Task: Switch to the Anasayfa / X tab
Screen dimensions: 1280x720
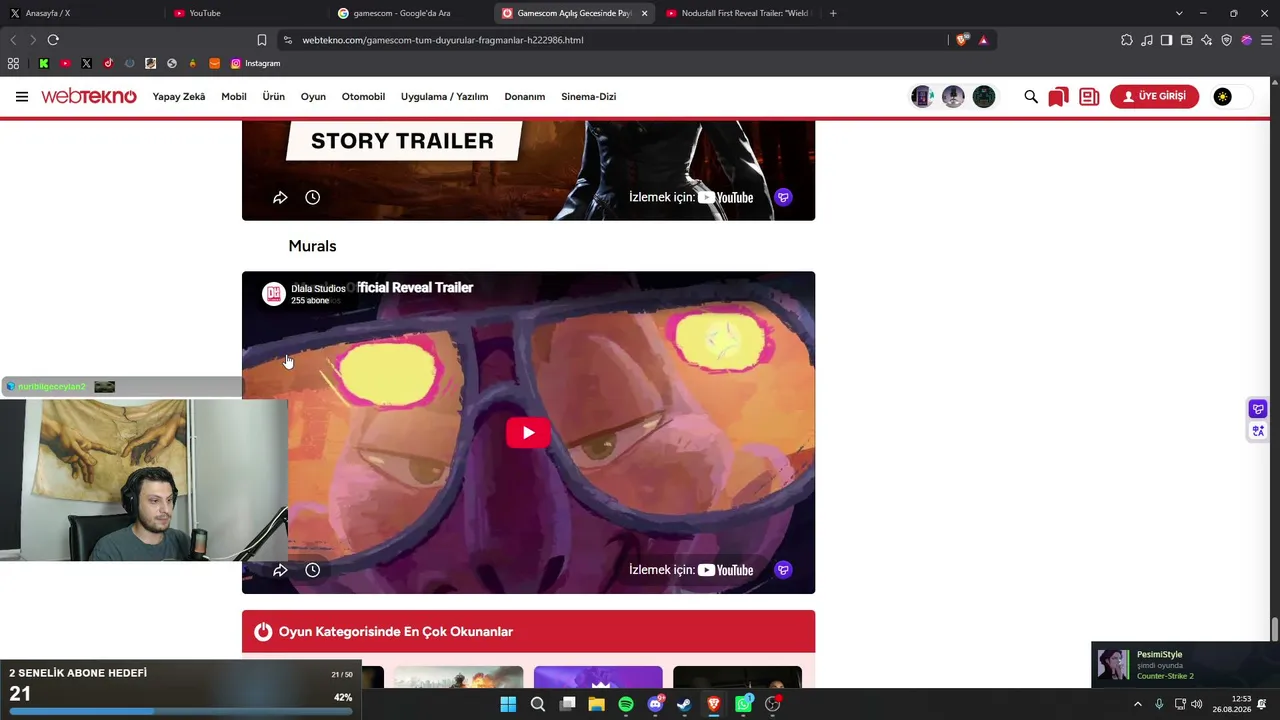Action: click(82, 13)
